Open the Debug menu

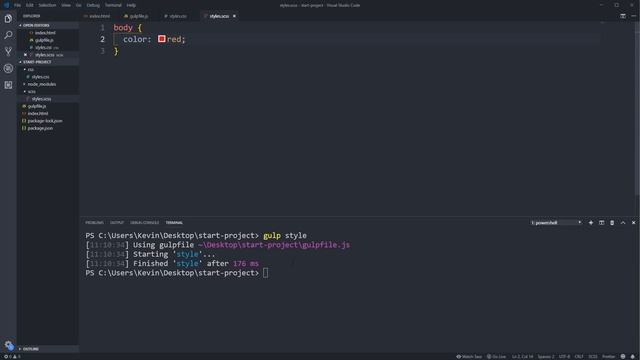point(93,5)
